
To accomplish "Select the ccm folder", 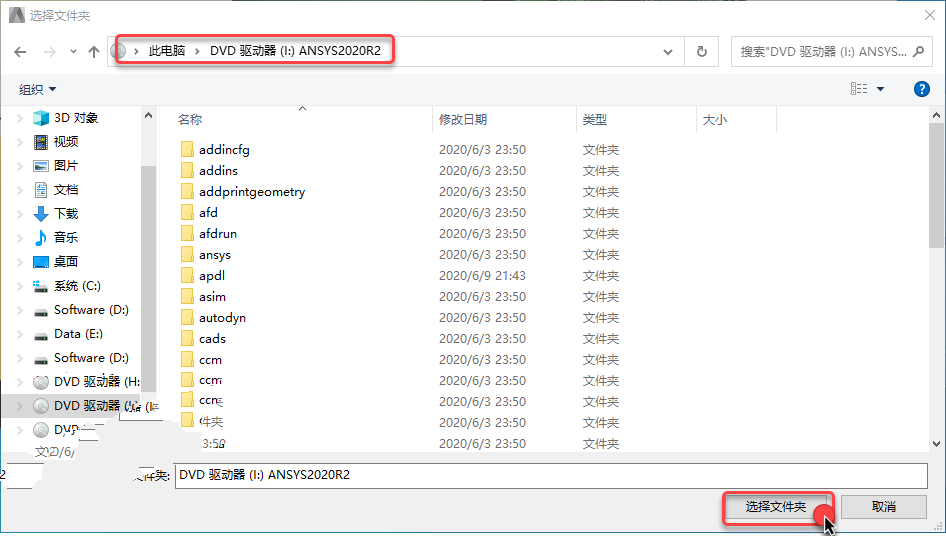I will 210,360.
